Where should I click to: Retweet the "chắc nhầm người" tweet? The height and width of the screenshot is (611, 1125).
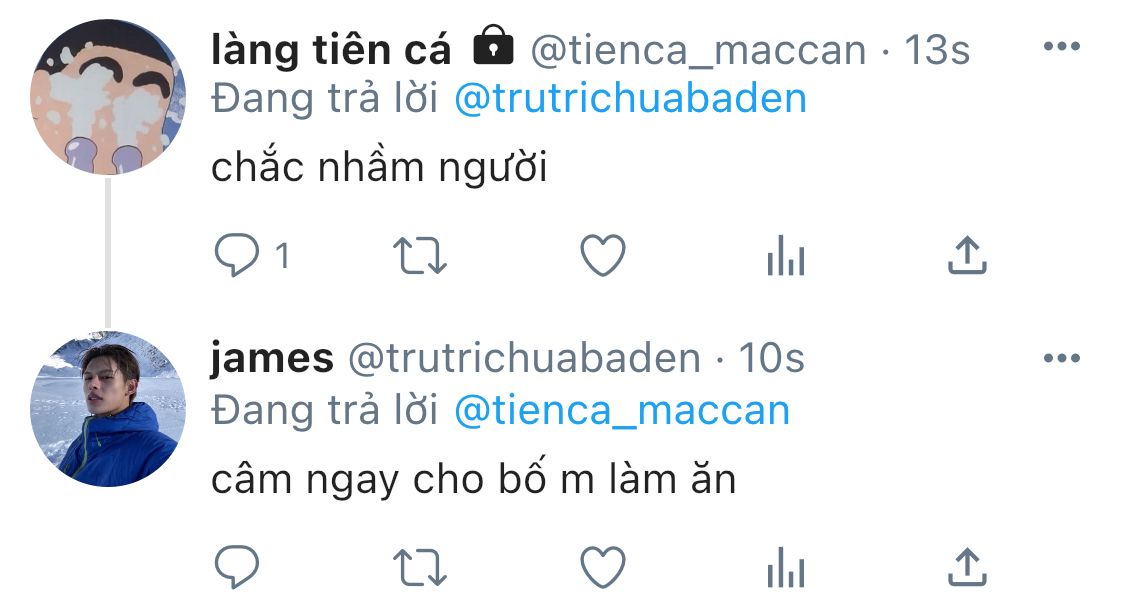tap(420, 256)
